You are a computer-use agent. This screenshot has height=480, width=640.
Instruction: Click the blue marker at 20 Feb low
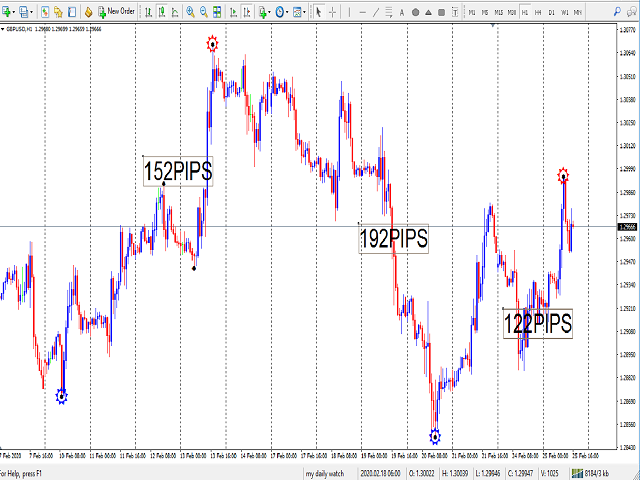pos(435,437)
